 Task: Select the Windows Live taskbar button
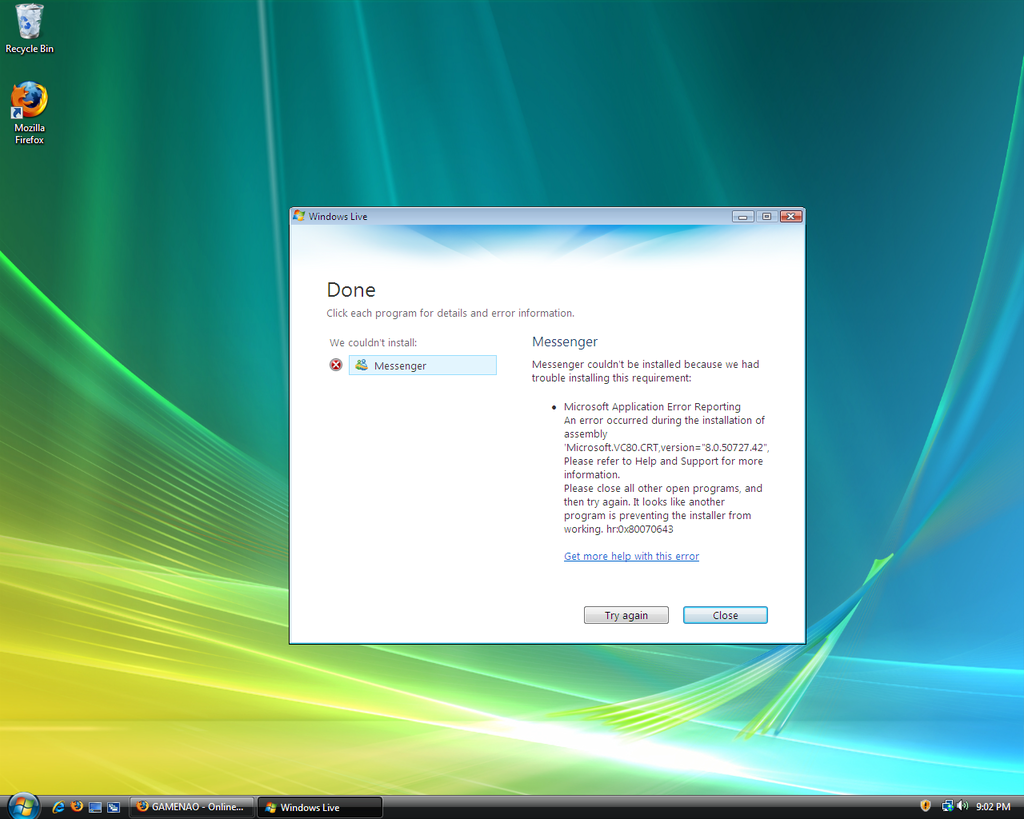(320, 807)
